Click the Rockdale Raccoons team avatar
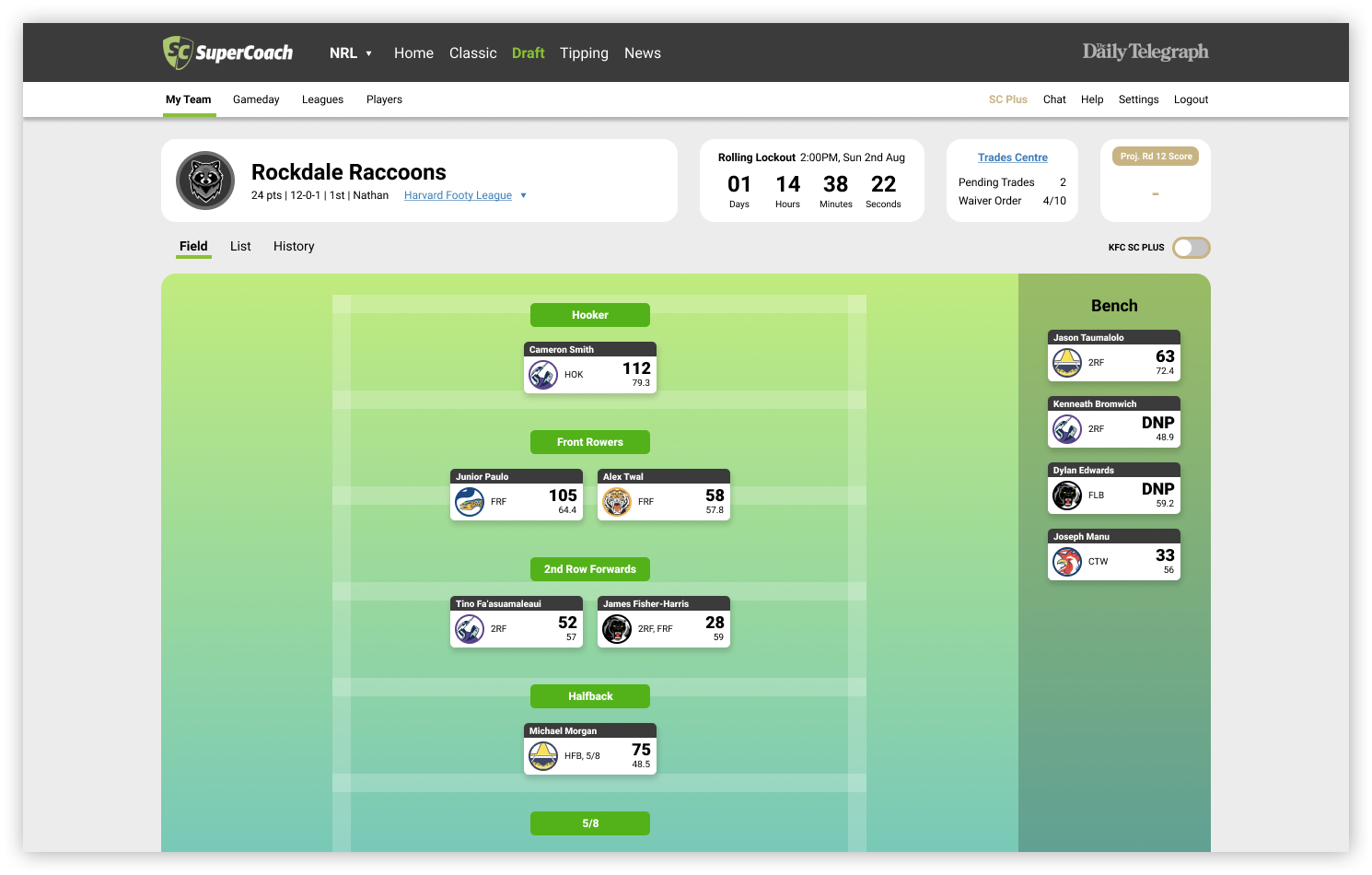Image resolution: width=1372 pixels, height=875 pixels. pyautogui.click(x=205, y=181)
